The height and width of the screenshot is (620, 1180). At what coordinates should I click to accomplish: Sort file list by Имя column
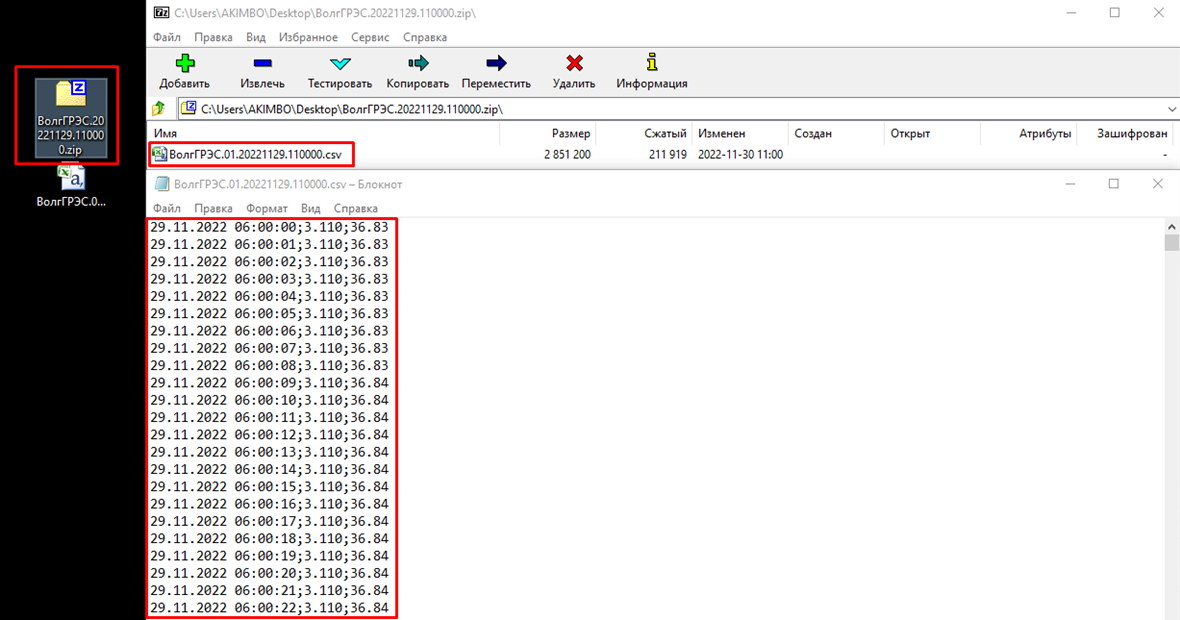pyautogui.click(x=166, y=133)
